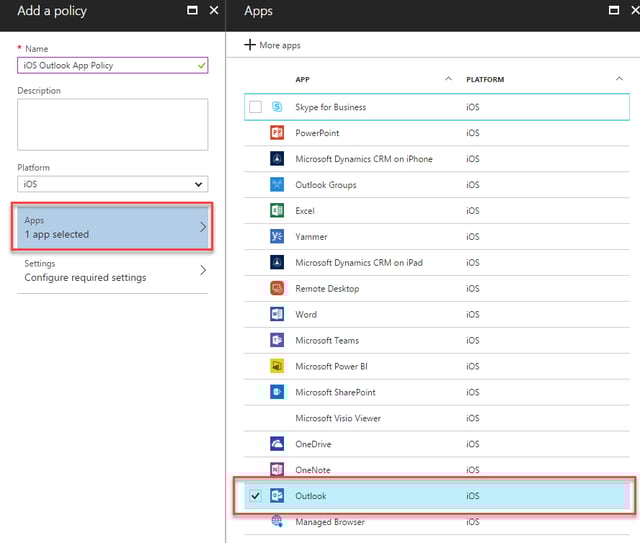Viewport: 640px width, 543px height.
Task: Click the Dynamics CRM on iPhone icon
Action: coord(277,158)
